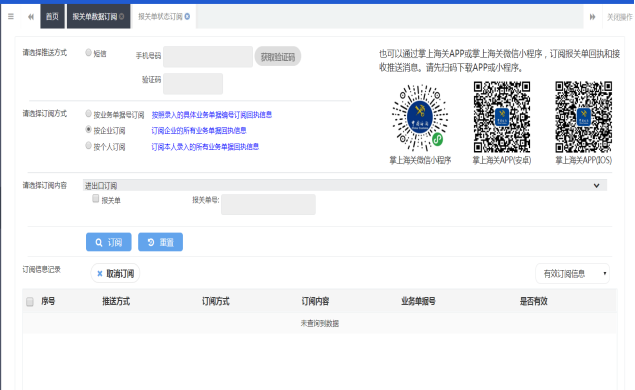Click the 掌上海关微信小程序 QR code
This screenshot has width=635, height=390.
pos(420,118)
